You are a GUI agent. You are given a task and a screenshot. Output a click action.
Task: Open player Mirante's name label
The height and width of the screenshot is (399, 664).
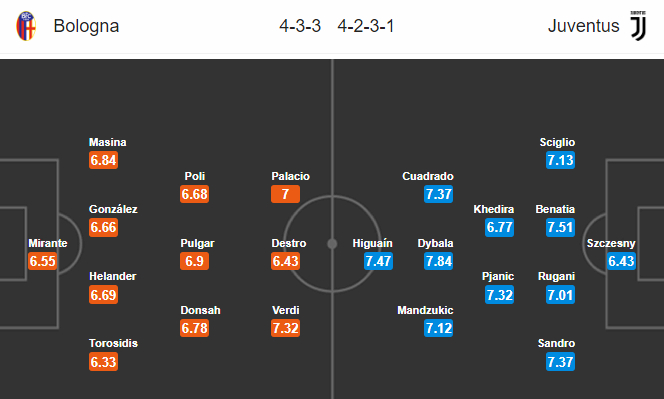click(x=48, y=243)
